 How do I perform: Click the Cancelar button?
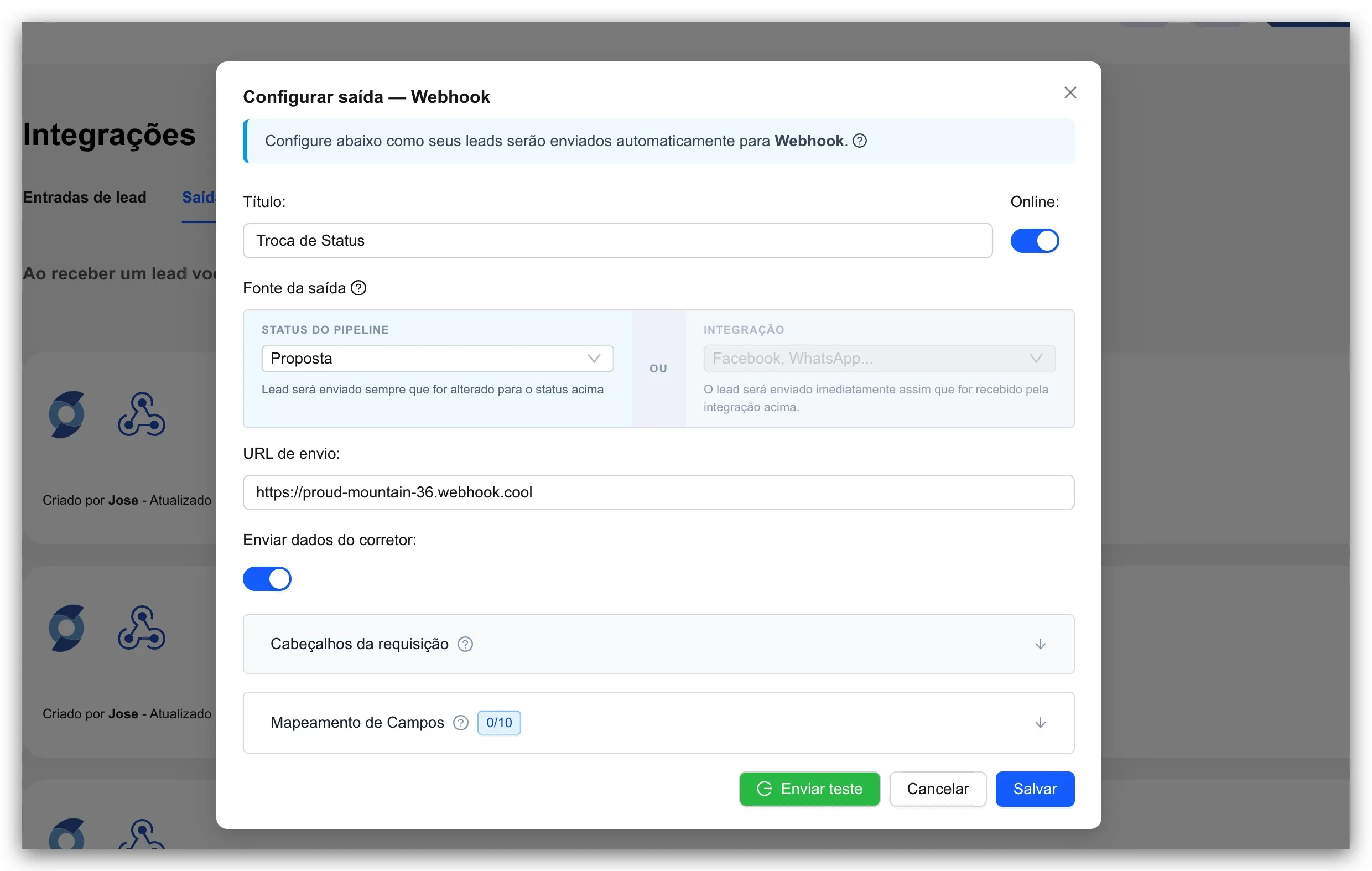(x=937, y=789)
